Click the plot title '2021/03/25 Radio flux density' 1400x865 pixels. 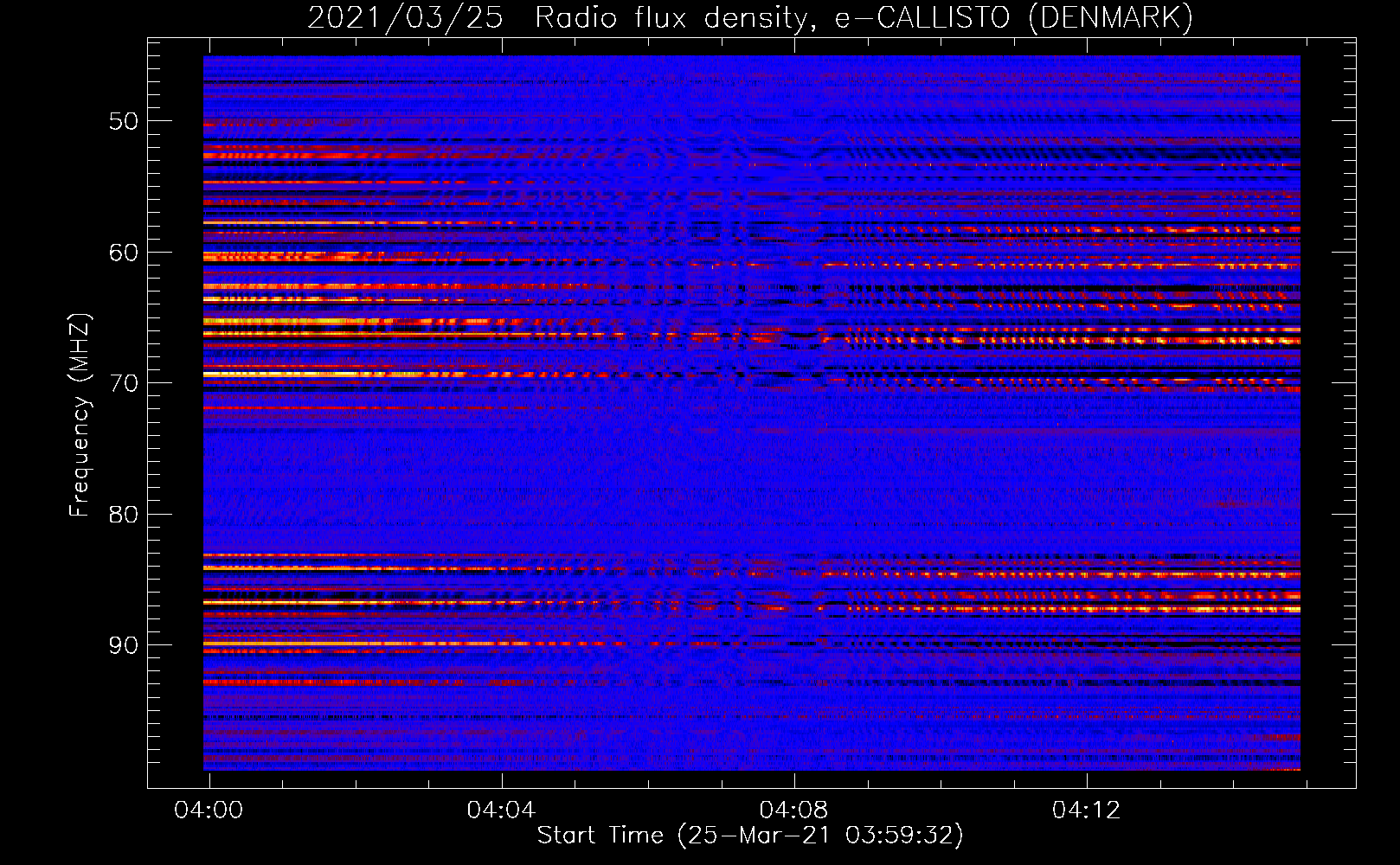561,18
